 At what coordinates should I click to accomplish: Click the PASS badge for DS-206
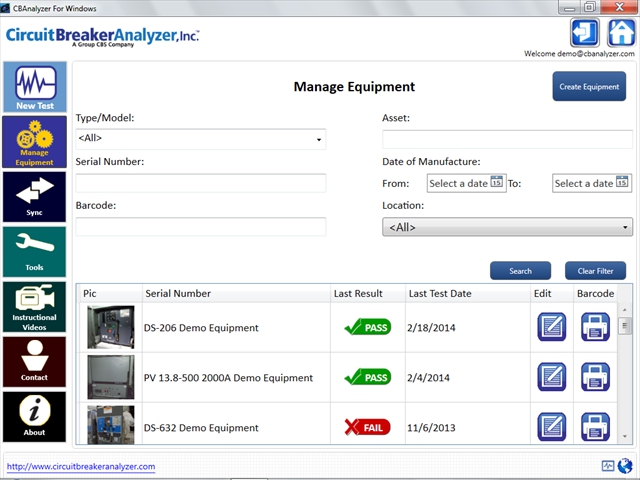pos(368,327)
